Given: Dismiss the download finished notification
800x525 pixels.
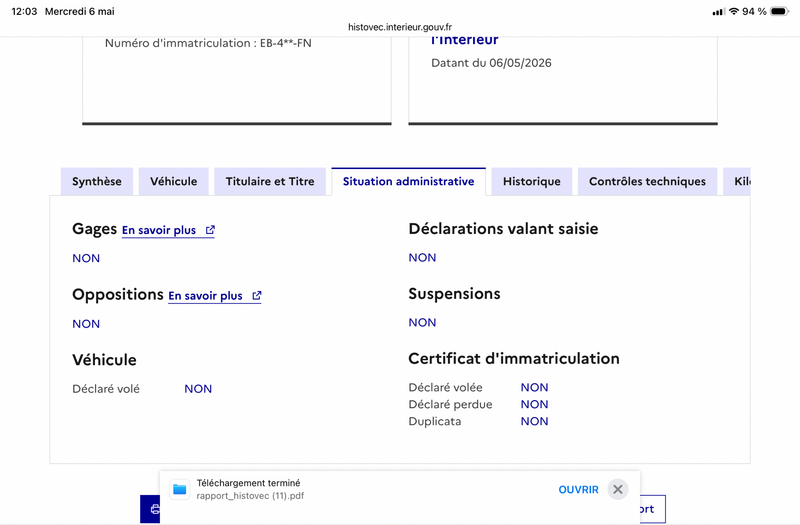Looking at the screenshot, I should tap(617, 489).
